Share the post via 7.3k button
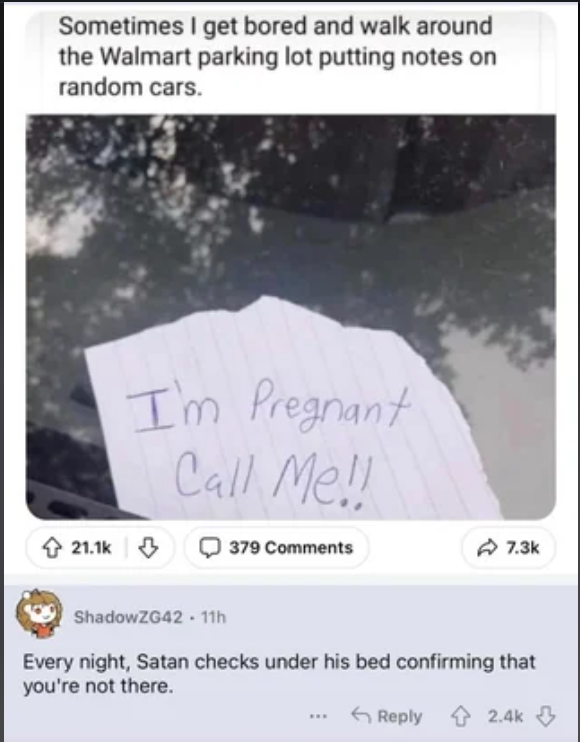 pyautogui.click(x=508, y=548)
